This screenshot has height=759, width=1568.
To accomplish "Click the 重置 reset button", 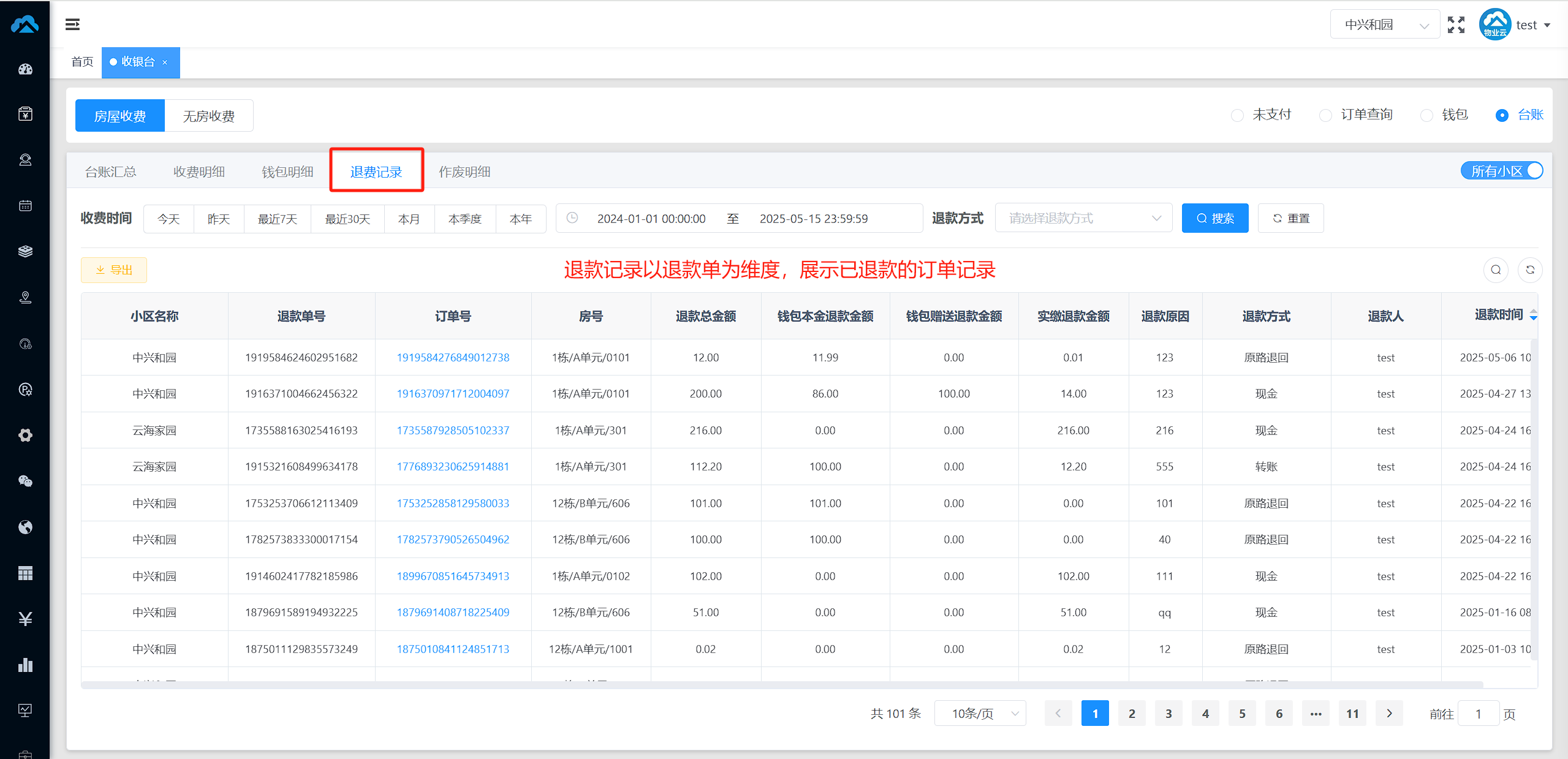I will [1291, 218].
